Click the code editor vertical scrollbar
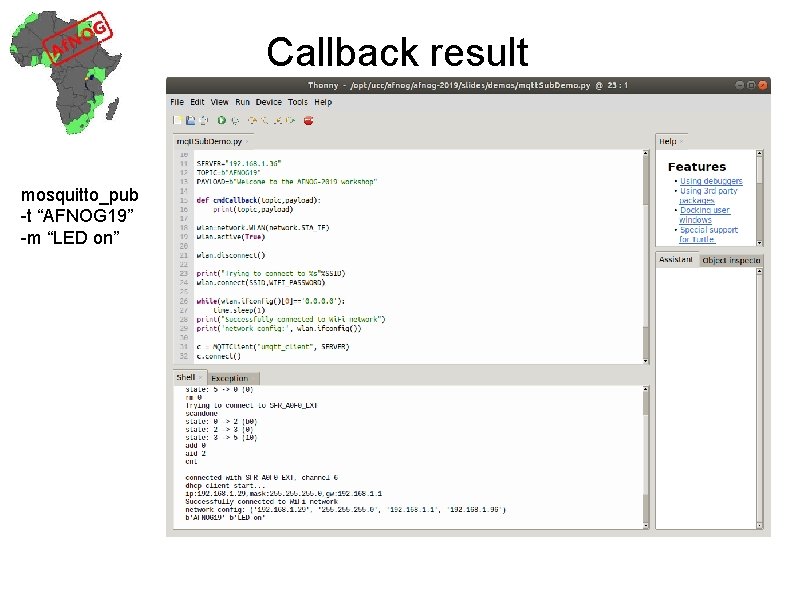 point(646,256)
